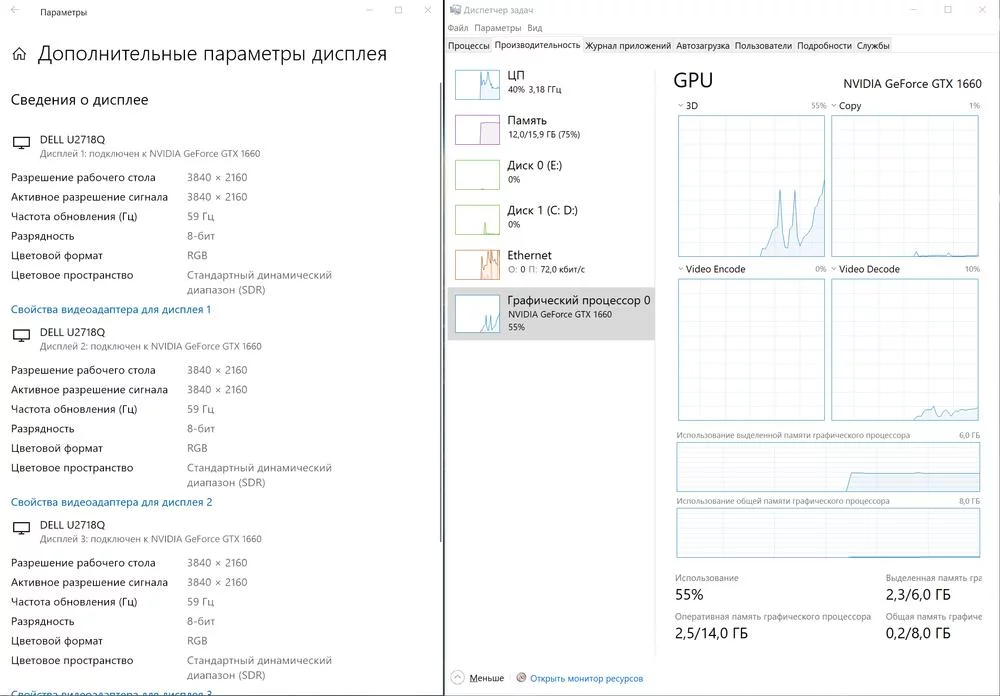The image size is (1000, 696).
Task: Click the 2,3/6,0 ГБ dedicated memory value
Action: coord(918,595)
